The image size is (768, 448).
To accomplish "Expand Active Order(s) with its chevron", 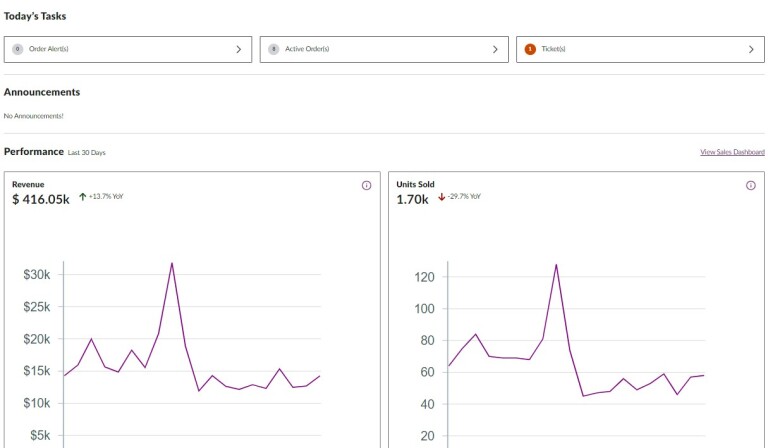I will click(494, 49).
